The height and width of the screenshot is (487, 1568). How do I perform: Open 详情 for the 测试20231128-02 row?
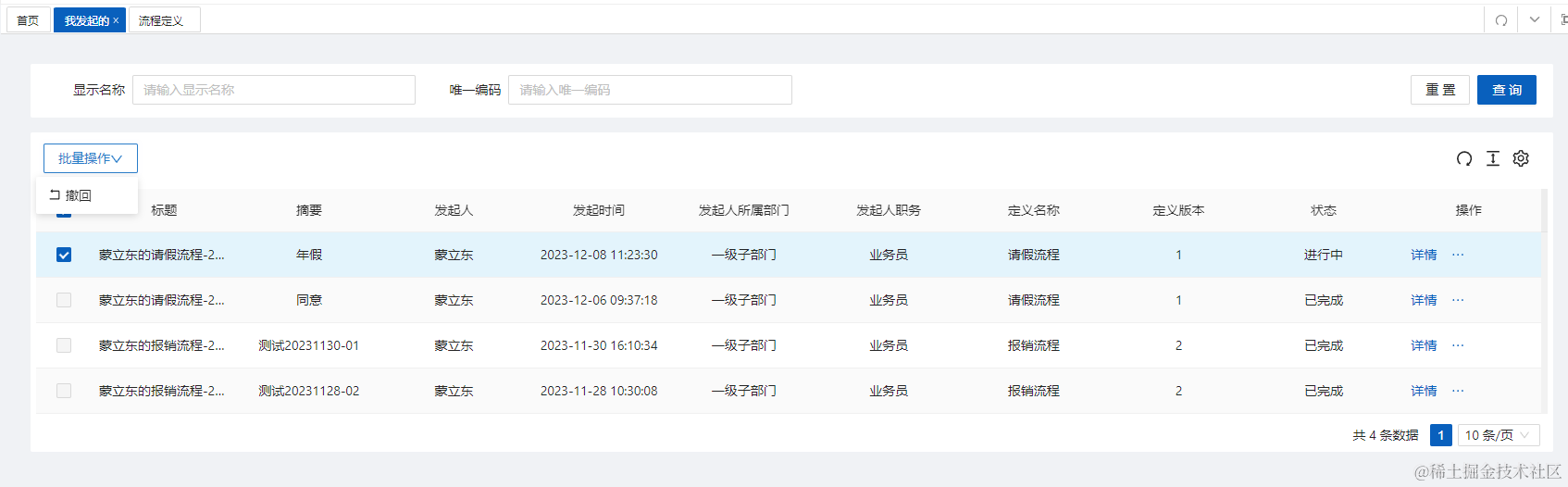pyautogui.click(x=1424, y=391)
